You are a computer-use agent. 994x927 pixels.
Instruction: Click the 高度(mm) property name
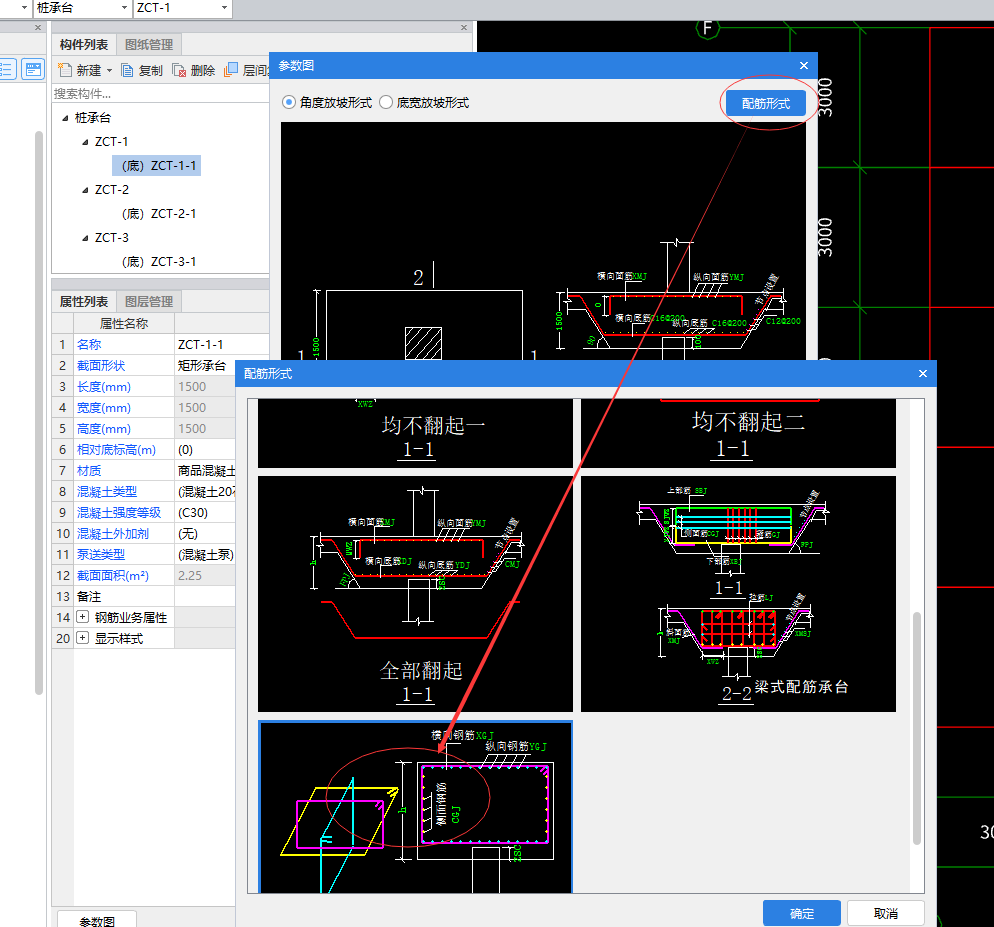pyautogui.click(x=104, y=428)
